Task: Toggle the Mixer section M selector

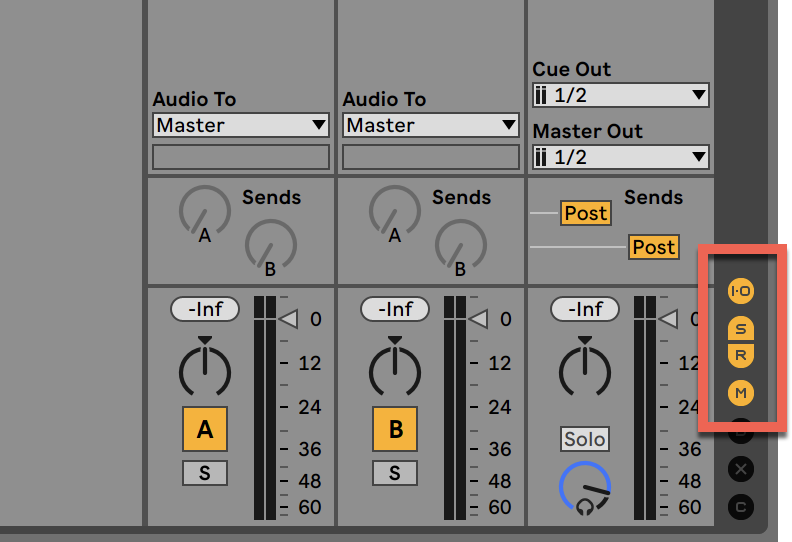Action: click(741, 392)
